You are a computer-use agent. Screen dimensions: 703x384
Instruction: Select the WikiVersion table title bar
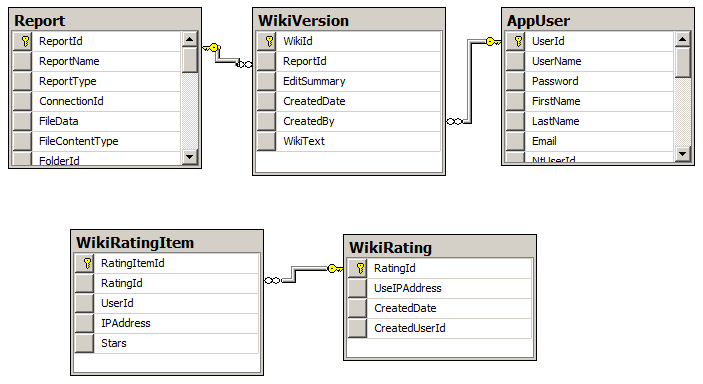349,21
